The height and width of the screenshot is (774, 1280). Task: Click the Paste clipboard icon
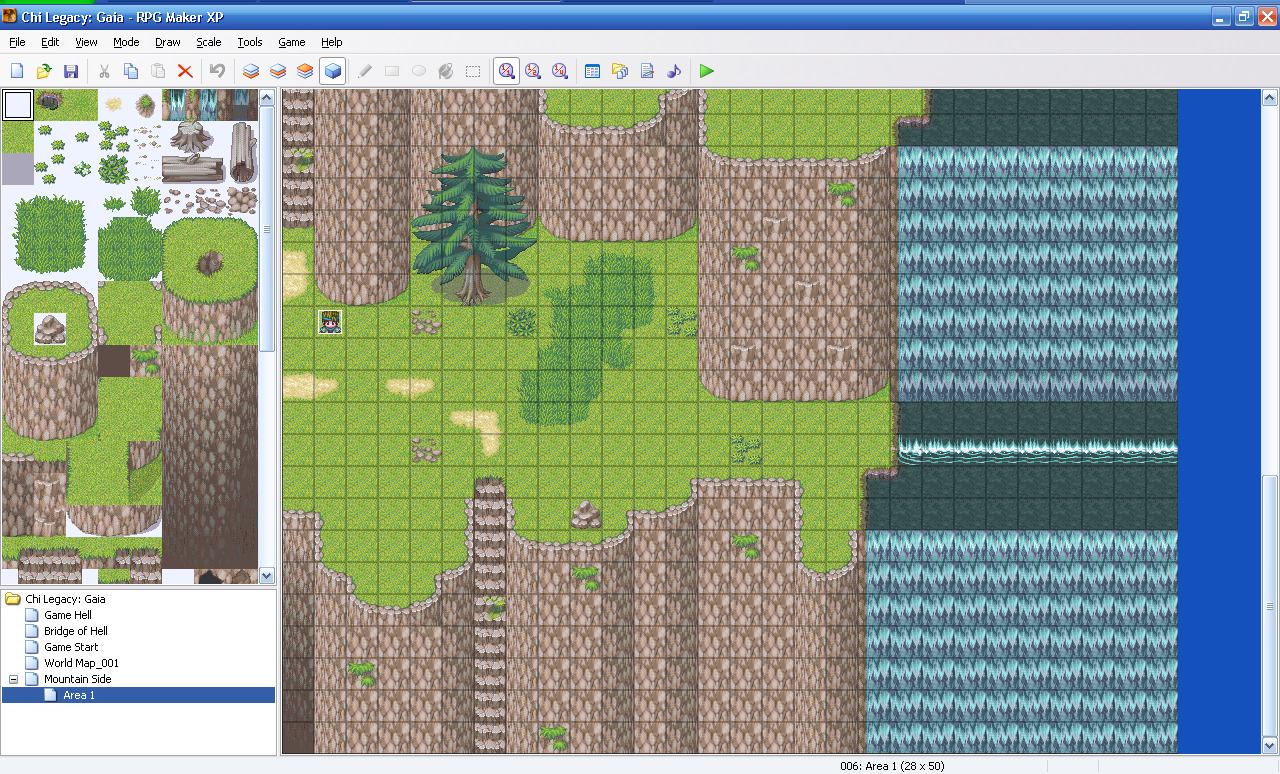pos(158,71)
